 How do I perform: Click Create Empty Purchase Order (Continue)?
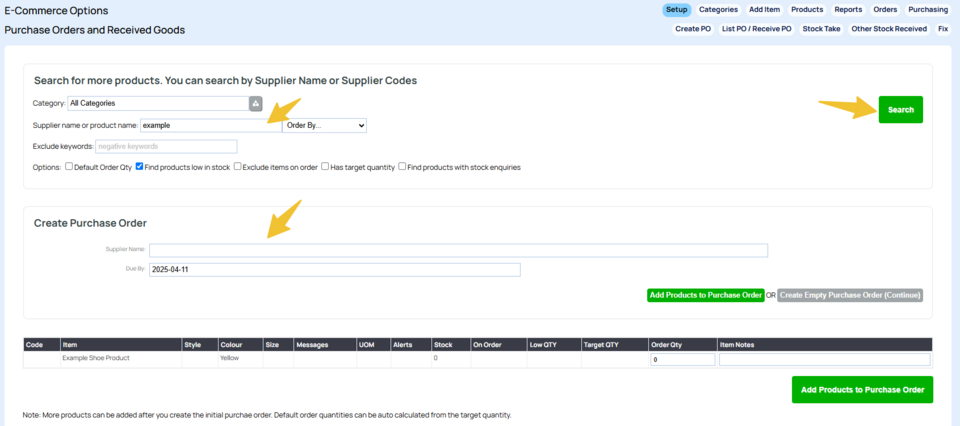click(x=850, y=295)
